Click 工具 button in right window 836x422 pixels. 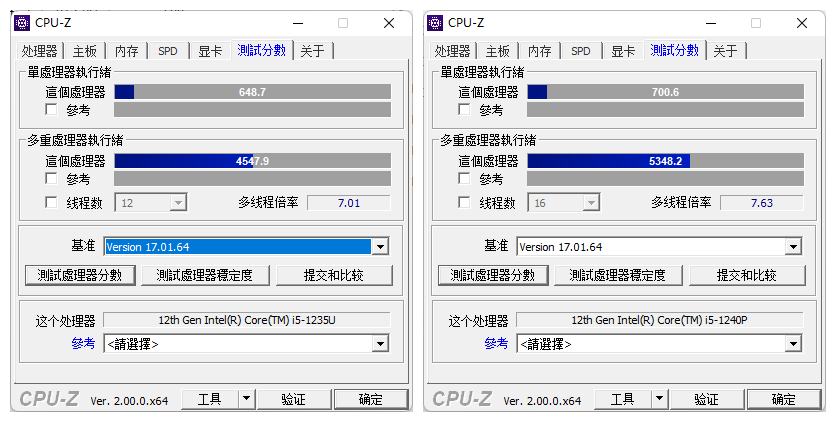pyautogui.click(x=623, y=399)
